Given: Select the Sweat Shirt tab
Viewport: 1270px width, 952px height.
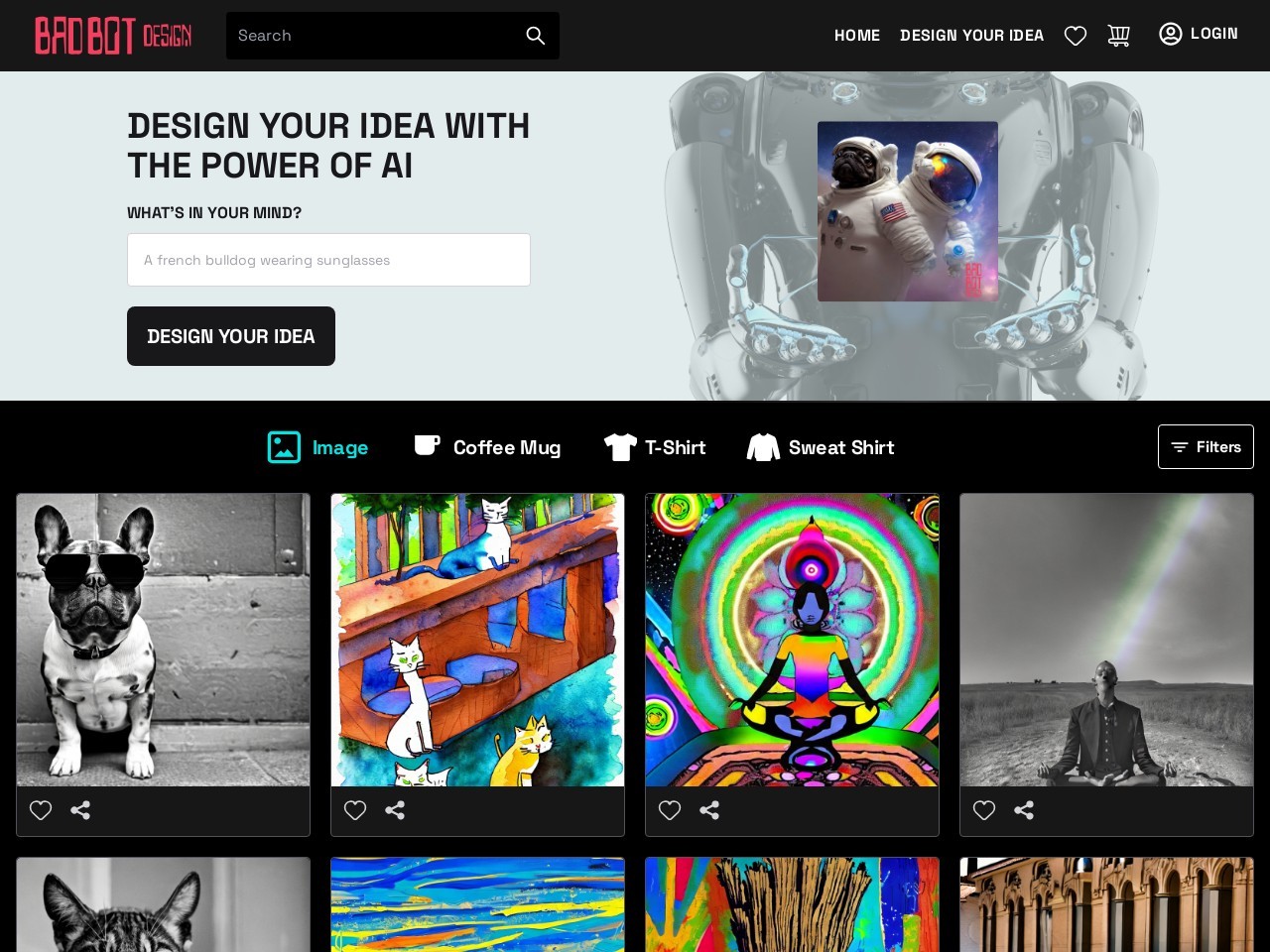Looking at the screenshot, I should [x=821, y=447].
